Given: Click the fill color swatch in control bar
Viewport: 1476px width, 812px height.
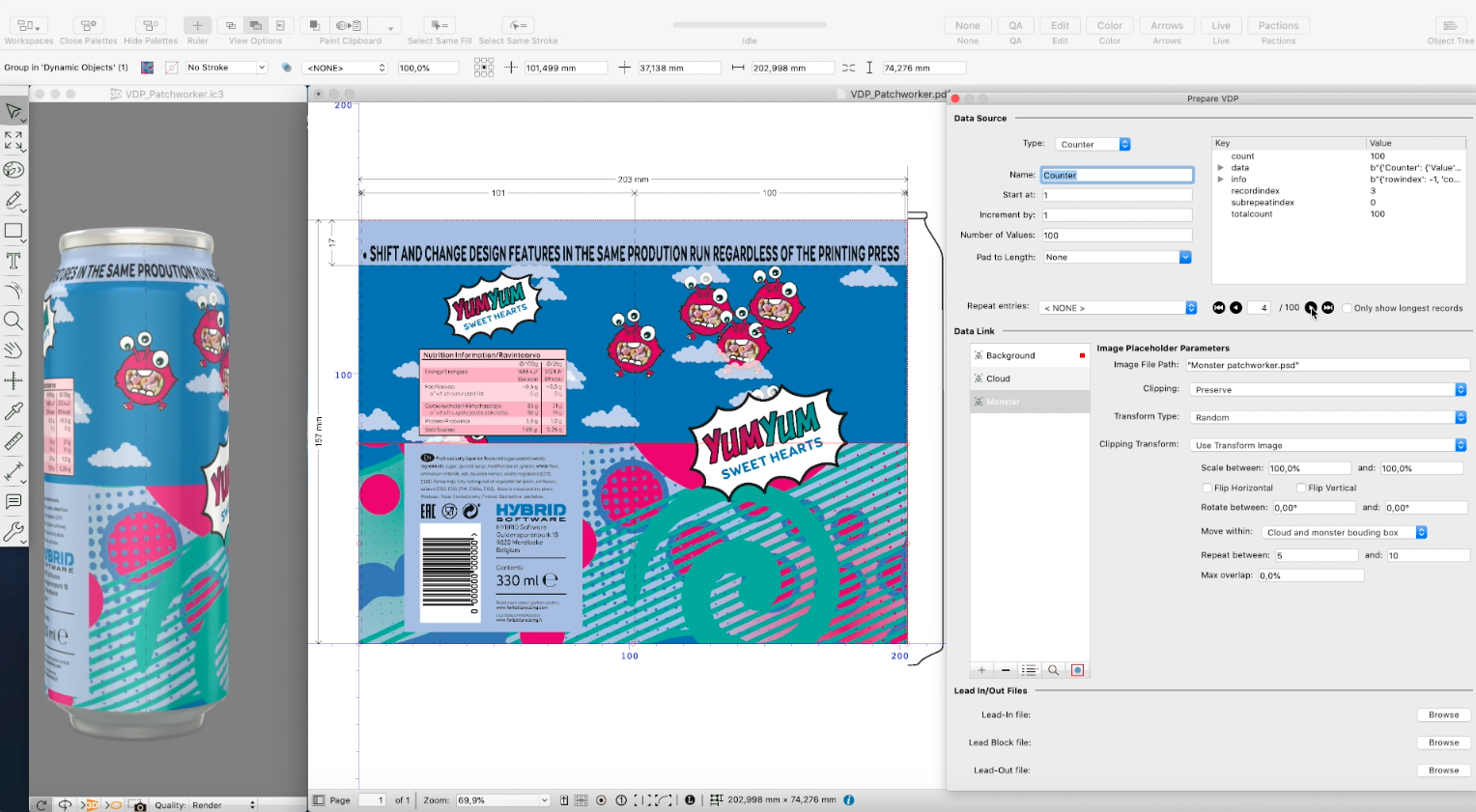Looking at the screenshot, I should (x=148, y=68).
